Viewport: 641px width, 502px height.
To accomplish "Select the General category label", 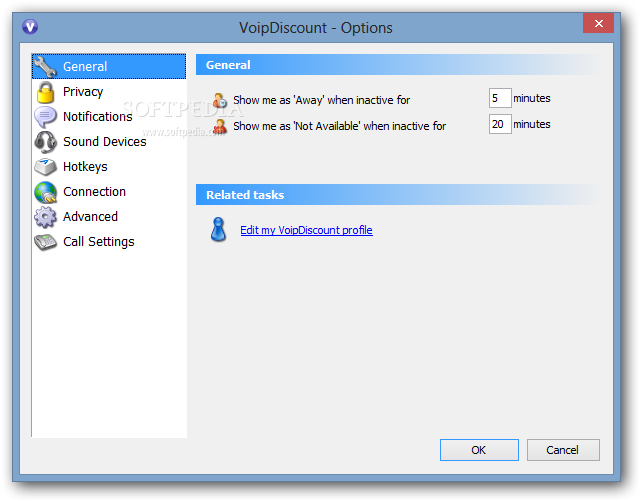I will pos(85,66).
